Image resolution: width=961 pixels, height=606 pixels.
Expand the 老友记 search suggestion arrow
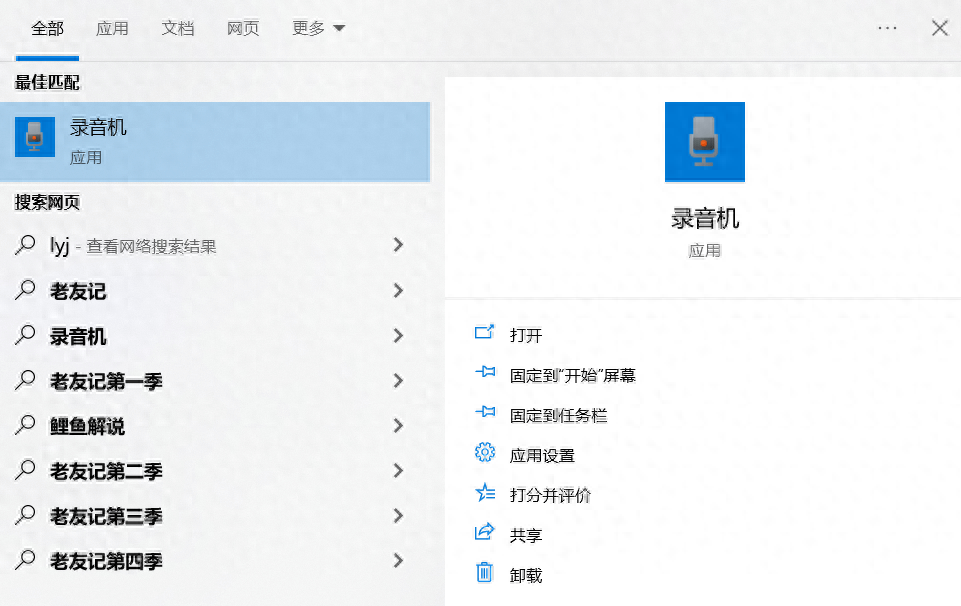pos(398,291)
